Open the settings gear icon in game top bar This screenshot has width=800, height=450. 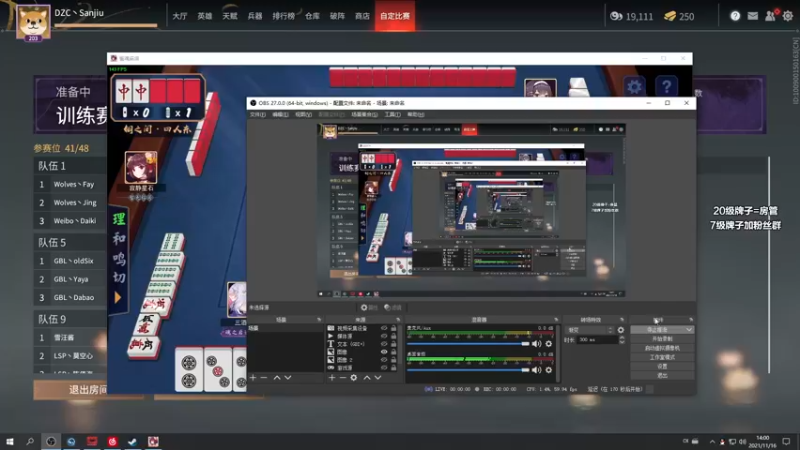point(788,16)
